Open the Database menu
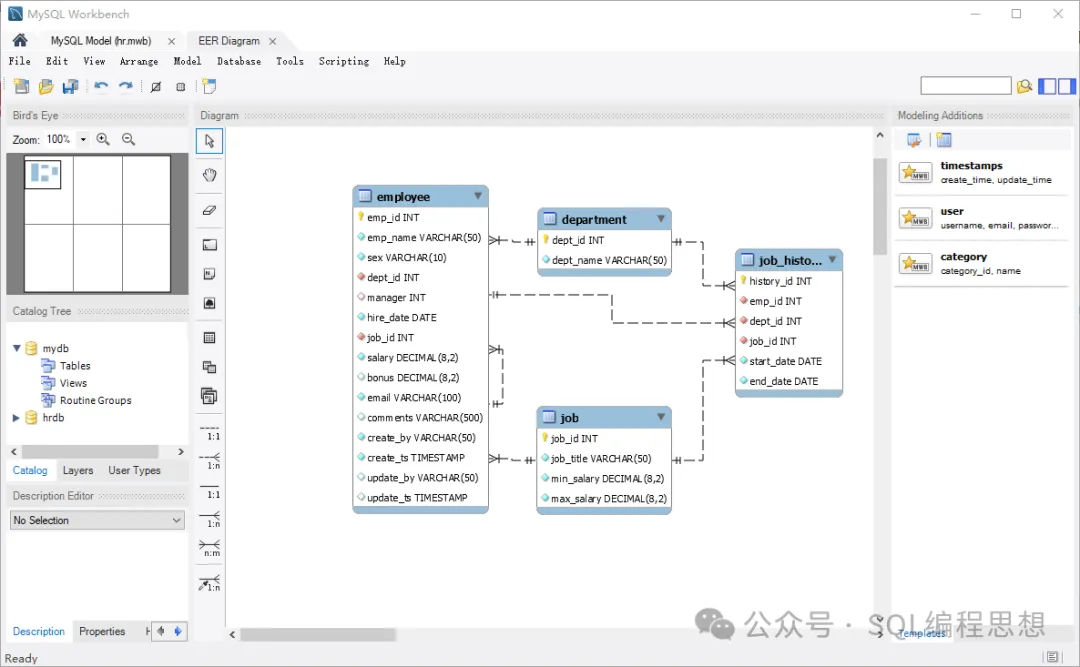 click(x=239, y=61)
